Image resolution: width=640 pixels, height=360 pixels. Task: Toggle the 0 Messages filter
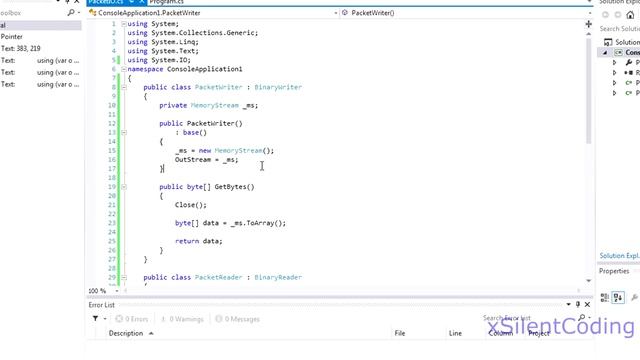[238, 319]
